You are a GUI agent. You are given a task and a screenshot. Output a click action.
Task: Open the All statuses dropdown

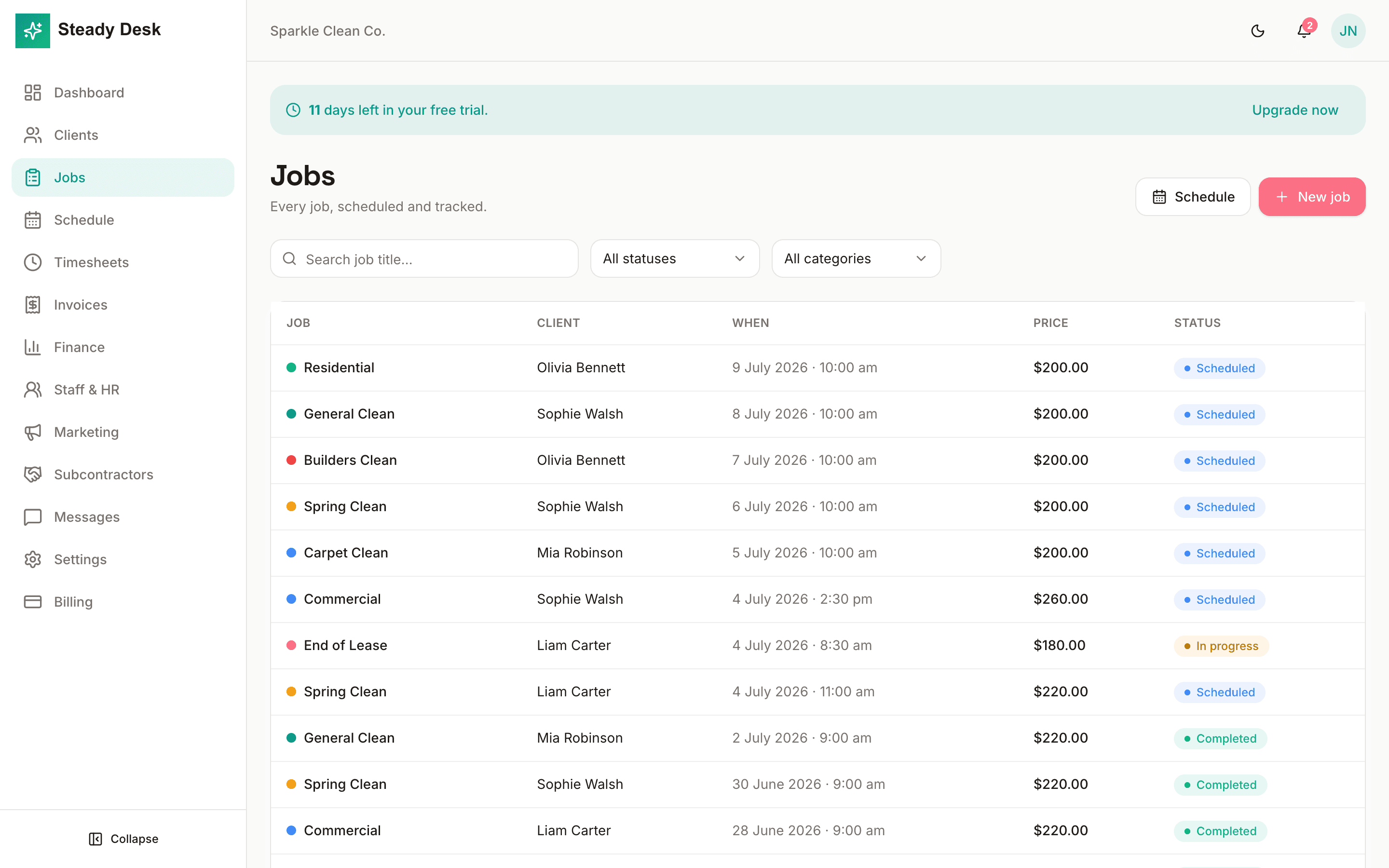[x=674, y=259]
